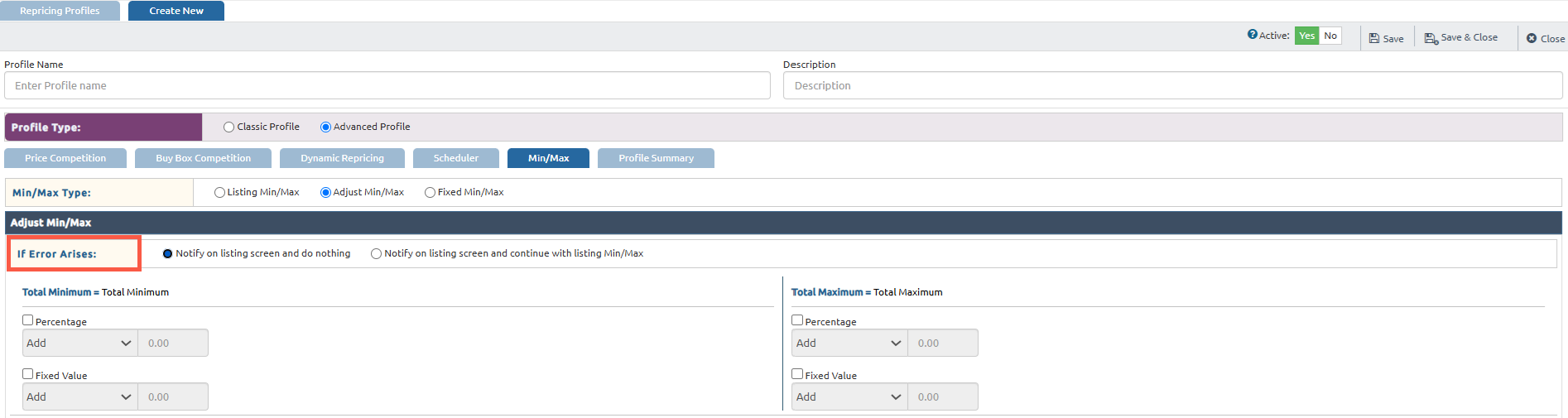Screen dimensions: 1568x418
Task: Select the Classic Profile radio button
Action: tap(229, 127)
